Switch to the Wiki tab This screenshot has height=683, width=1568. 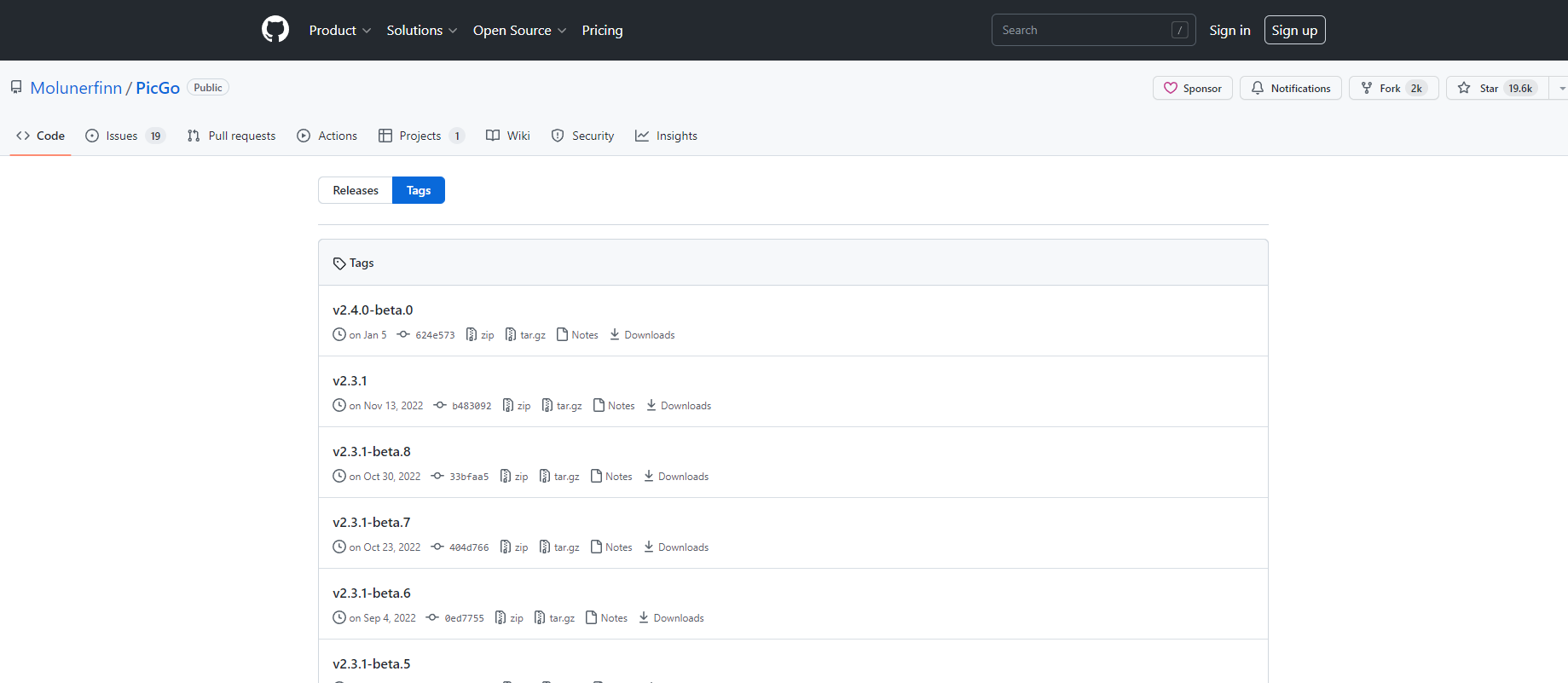point(507,136)
